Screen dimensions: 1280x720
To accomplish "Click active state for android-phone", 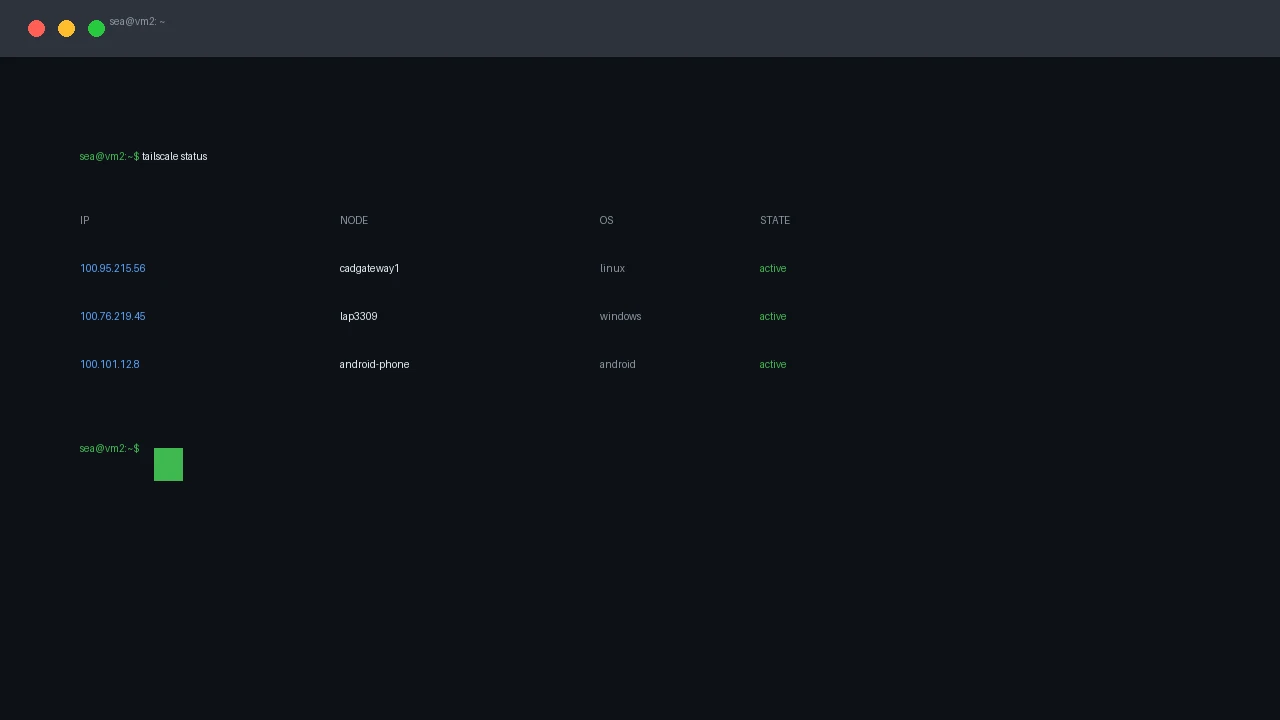I will [773, 365].
